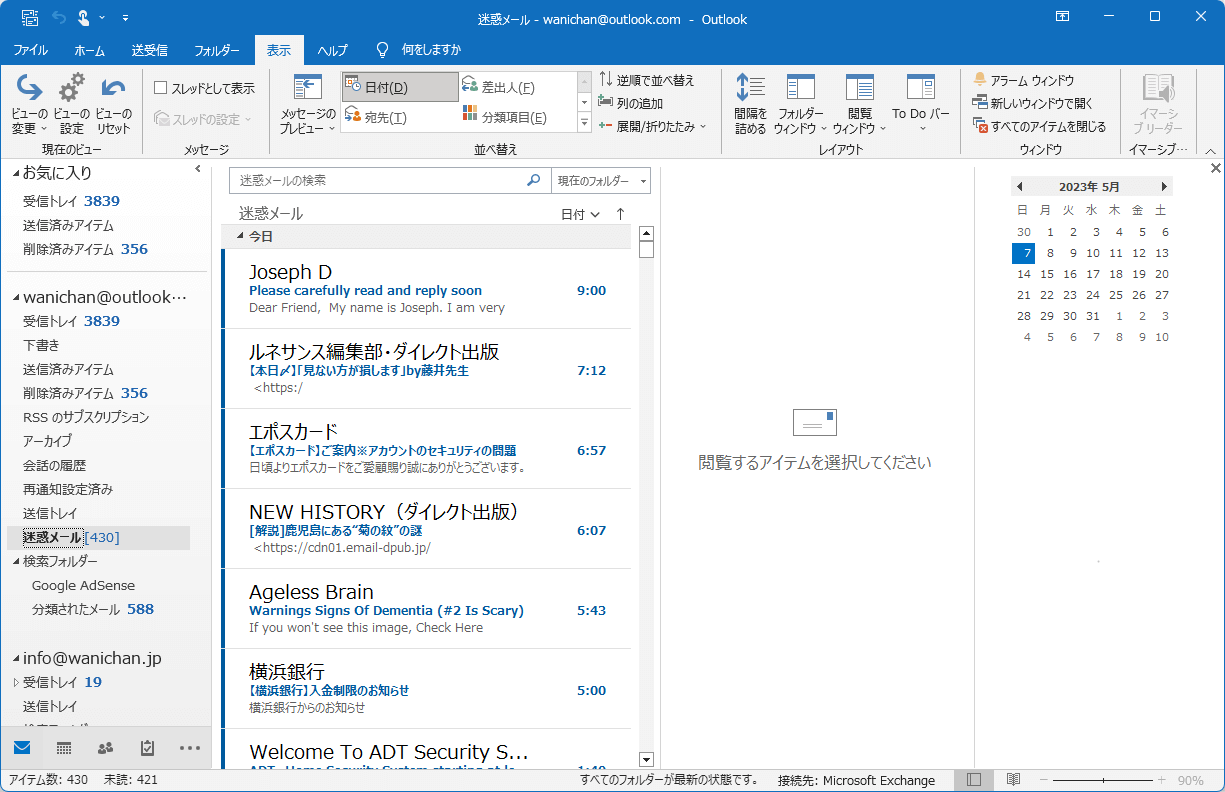Open the Joseph D message

427,289
